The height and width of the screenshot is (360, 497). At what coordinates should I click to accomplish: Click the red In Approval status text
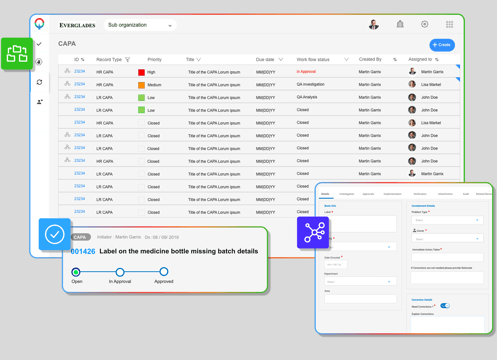(306, 71)
